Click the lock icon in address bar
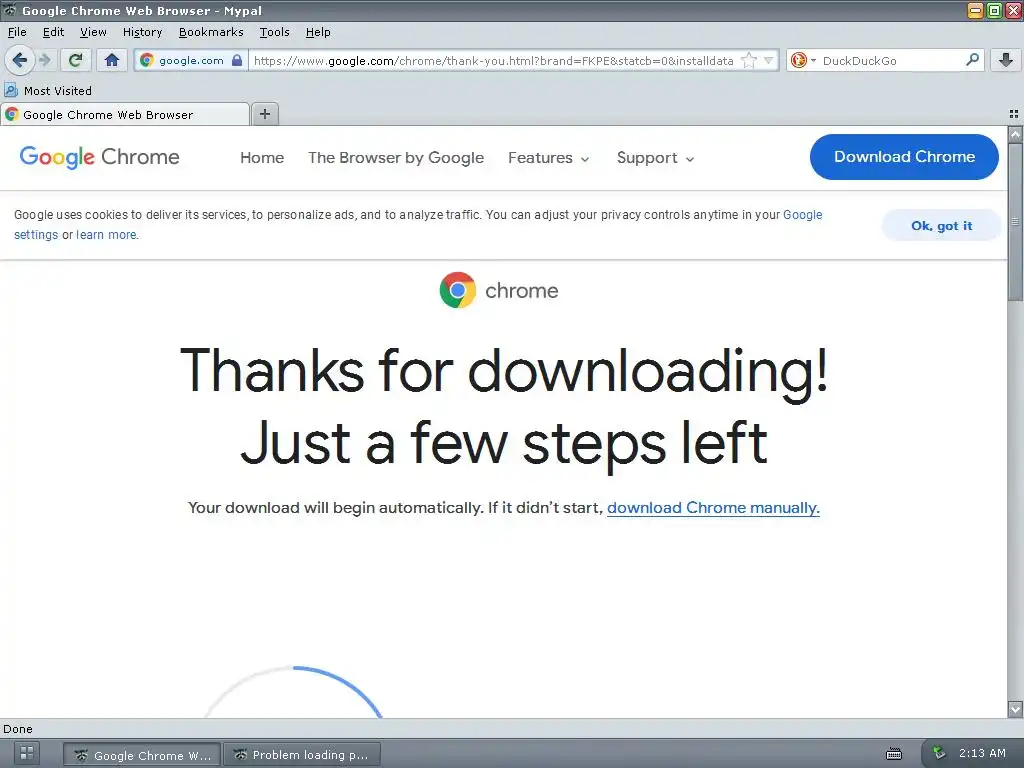Viewport: 1024px width, 768px height. [237, 60]
